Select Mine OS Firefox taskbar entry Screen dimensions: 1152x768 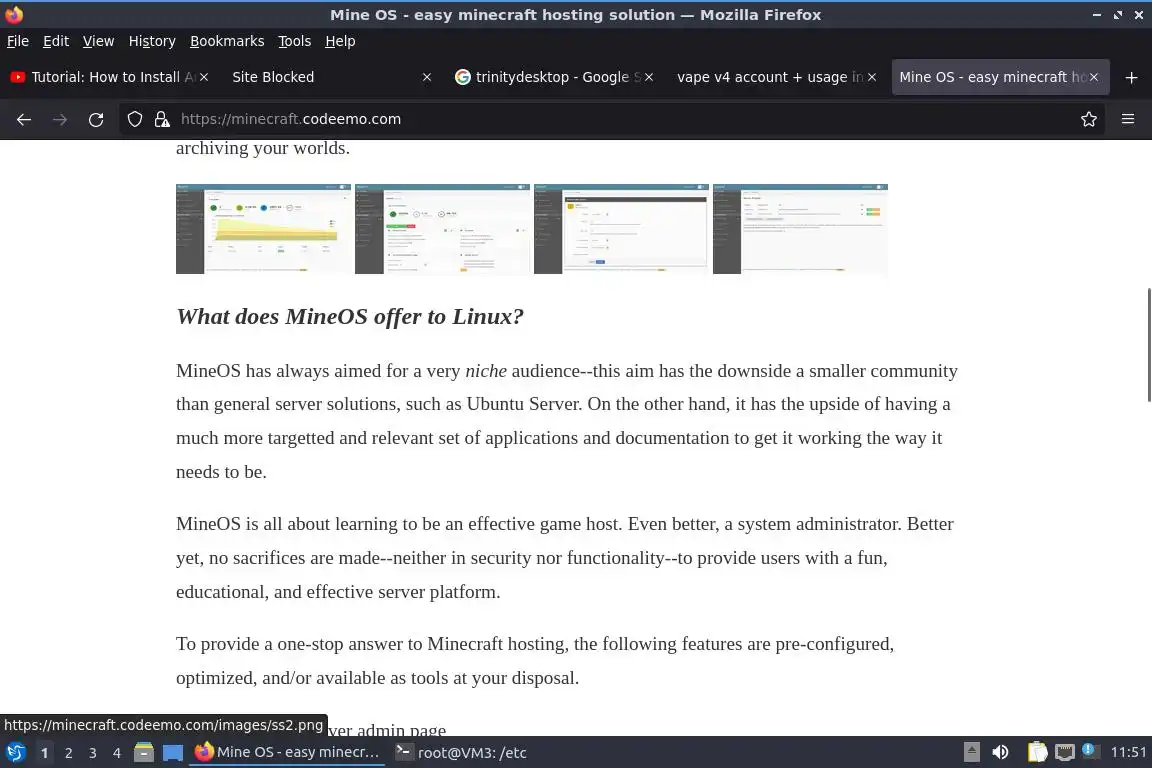click(x=288, y=753)
